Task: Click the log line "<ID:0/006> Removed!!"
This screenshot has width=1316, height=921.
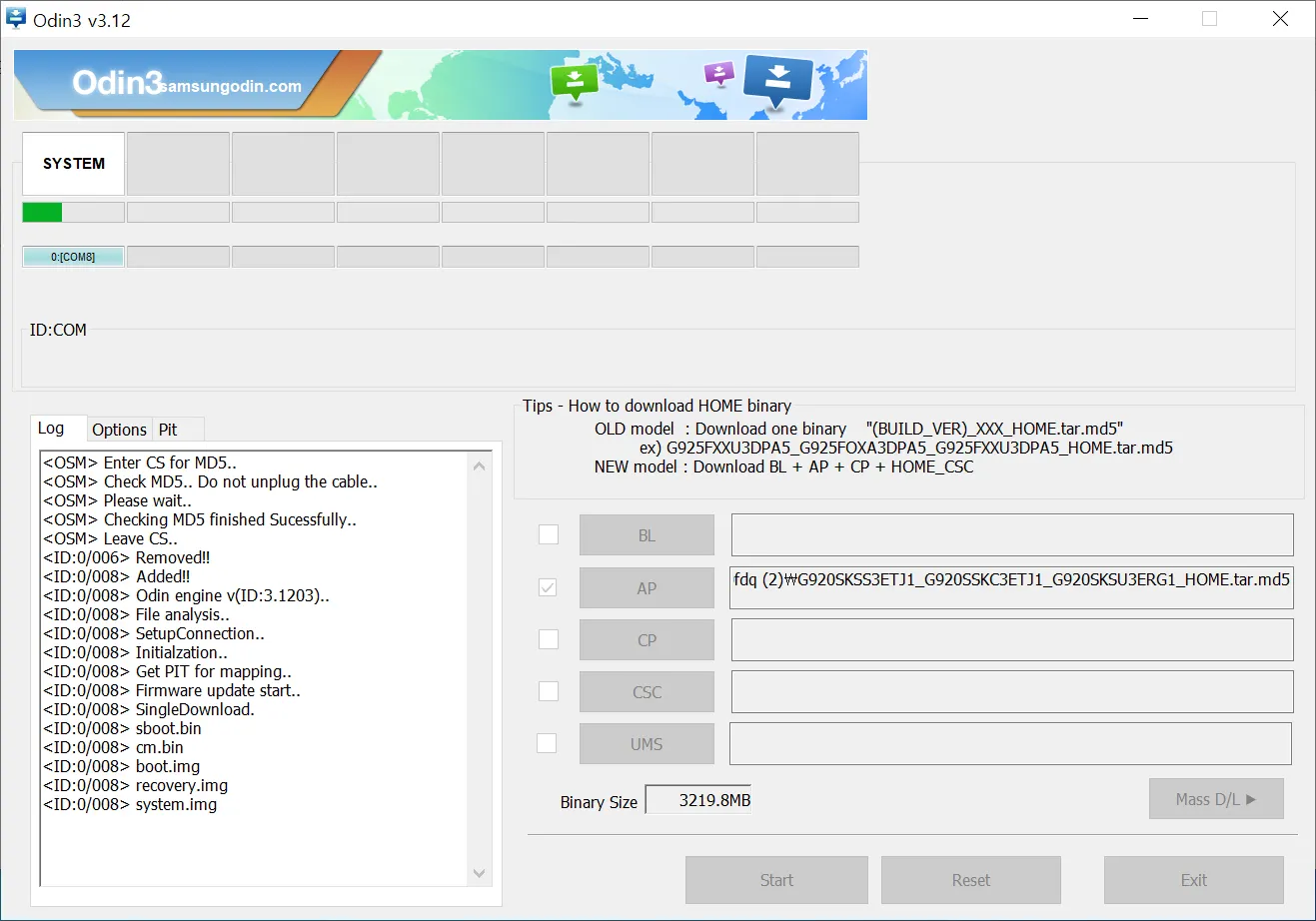Action: click(x=127, y=557)
